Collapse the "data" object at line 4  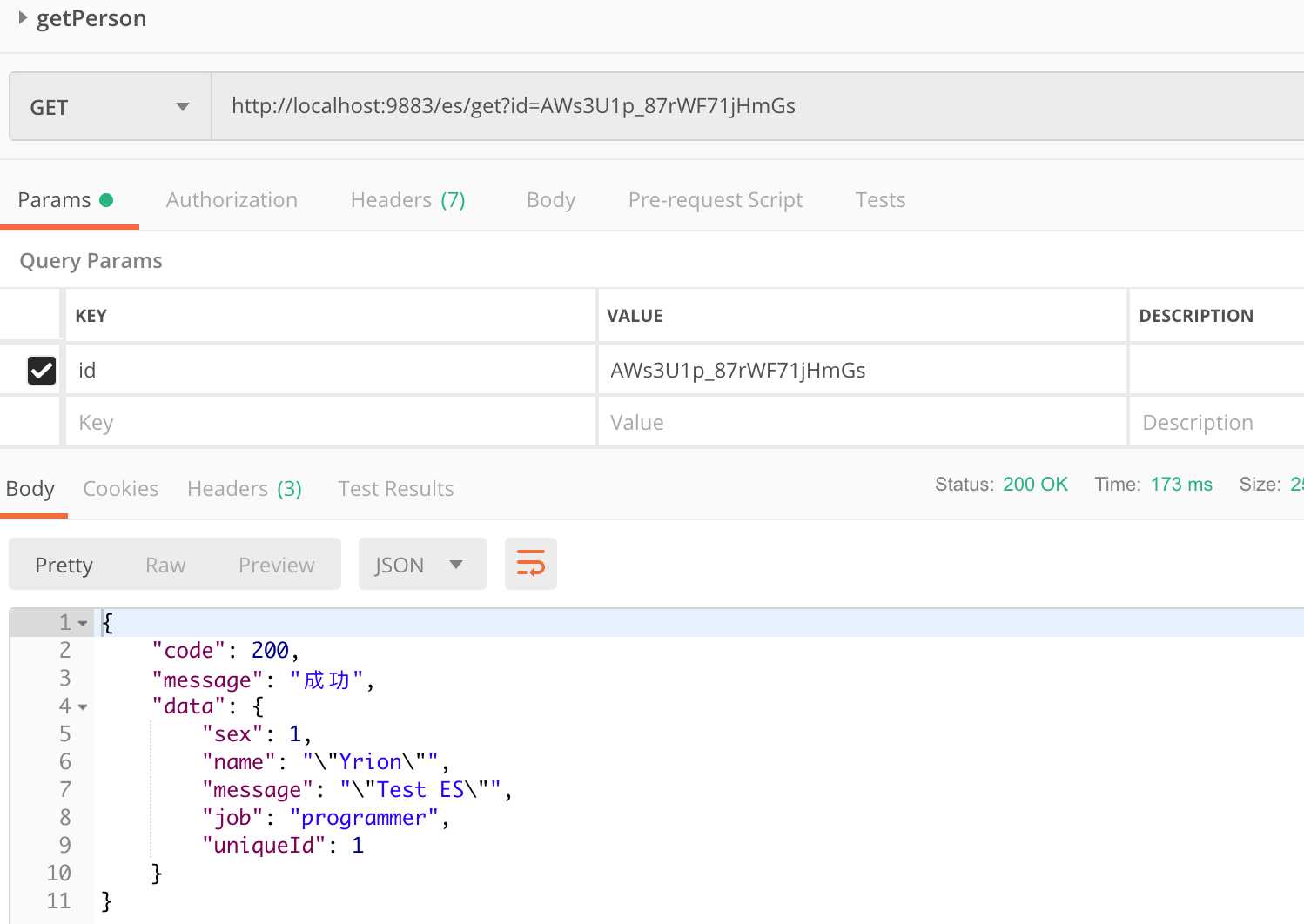(83, 707)
